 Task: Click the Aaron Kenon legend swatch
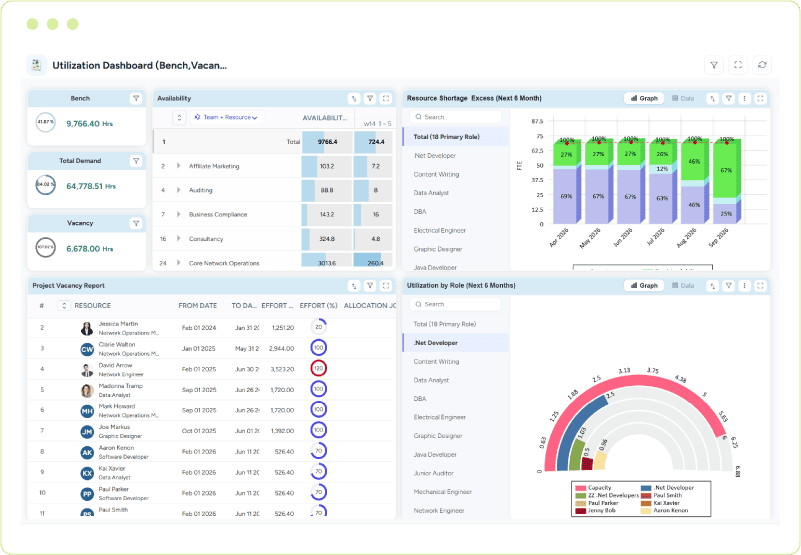646,511
